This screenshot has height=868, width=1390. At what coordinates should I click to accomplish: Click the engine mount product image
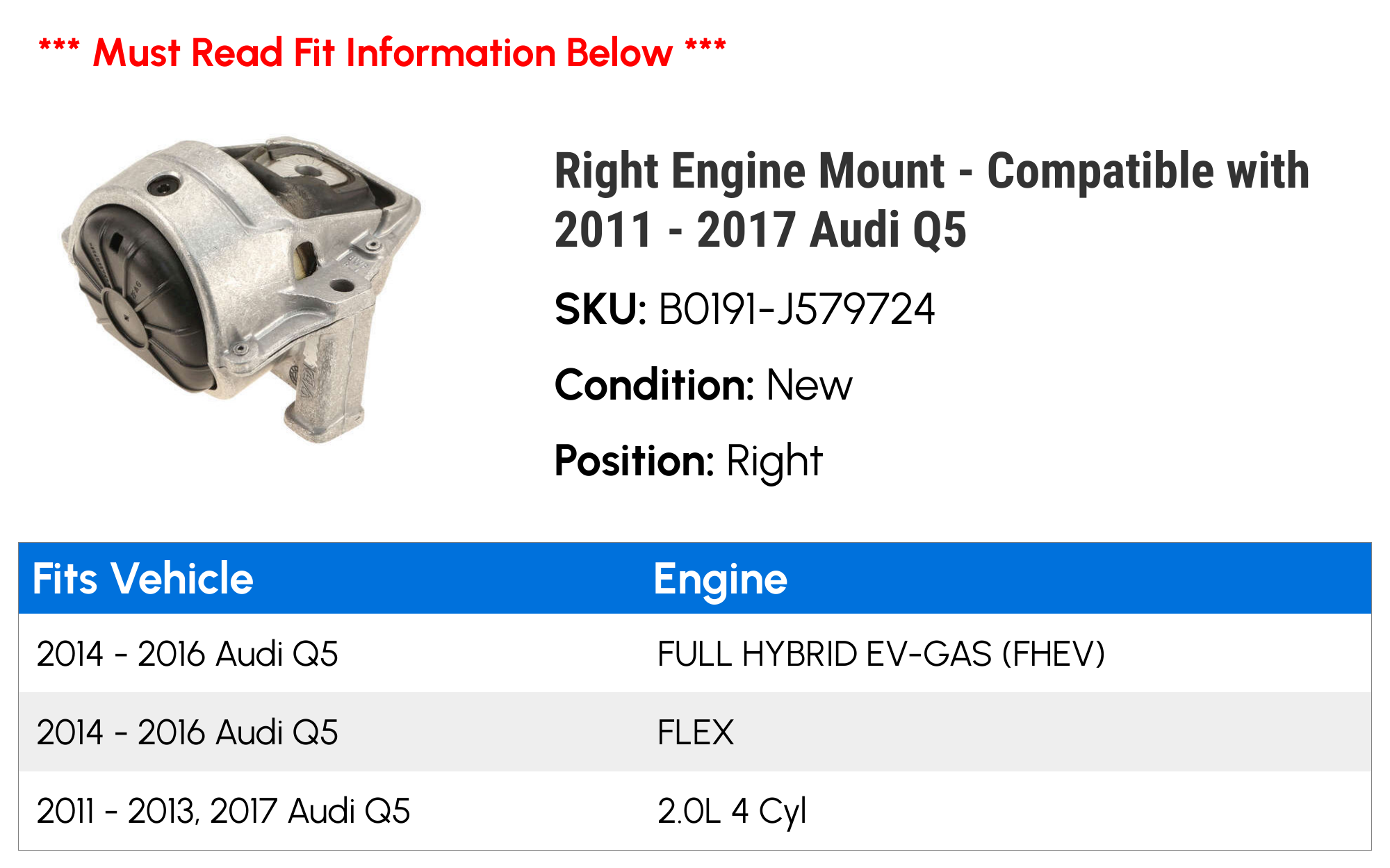[x=241, y=288]
